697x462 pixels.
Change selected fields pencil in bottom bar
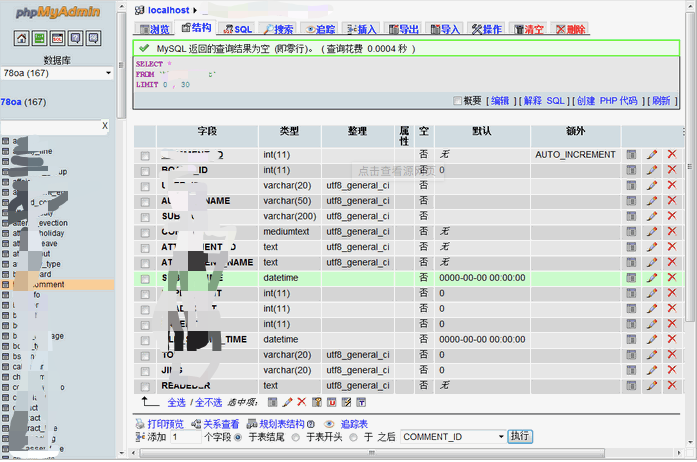pos(288,402)
